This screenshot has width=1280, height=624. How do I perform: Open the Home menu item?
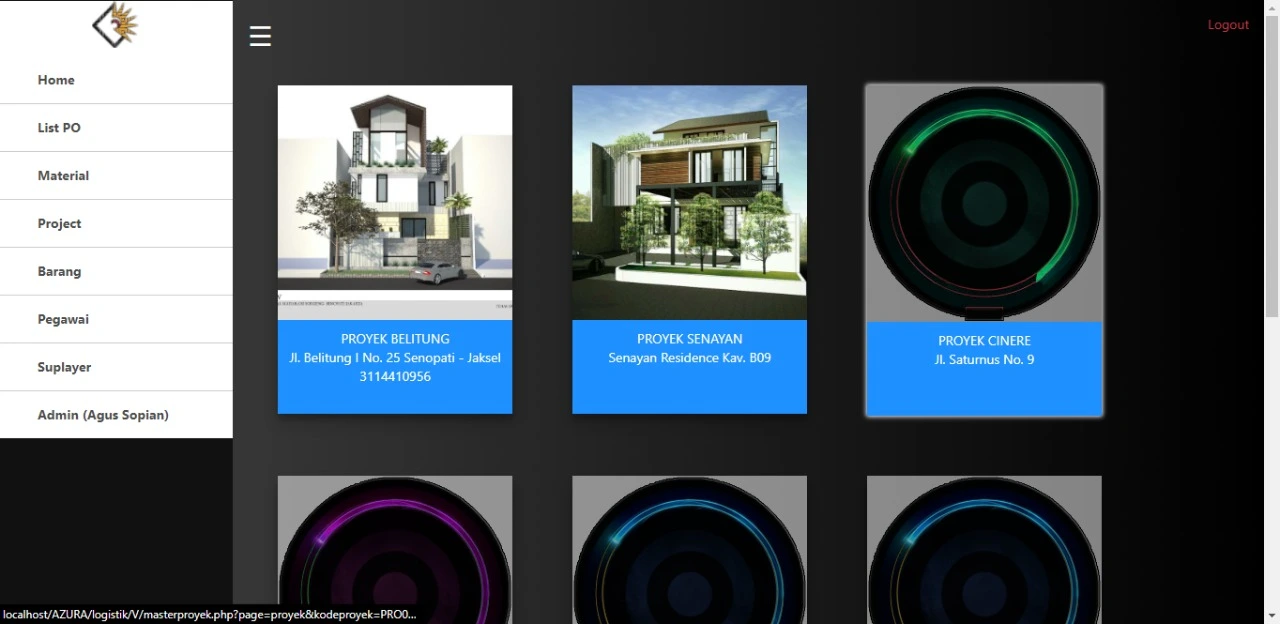tap(56, 80)
